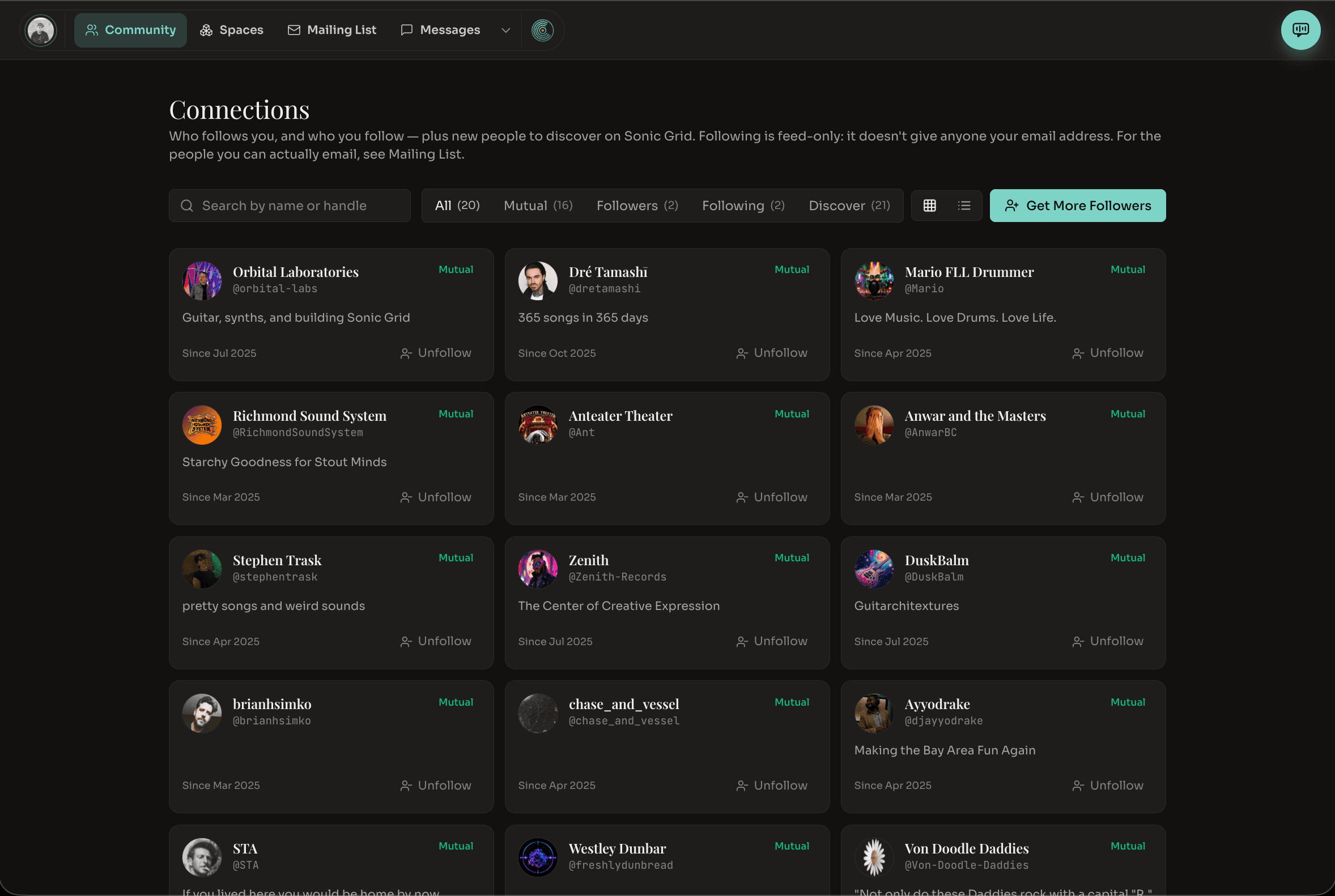
Task: Unfollow Zenith
Action: click(772, 641)
